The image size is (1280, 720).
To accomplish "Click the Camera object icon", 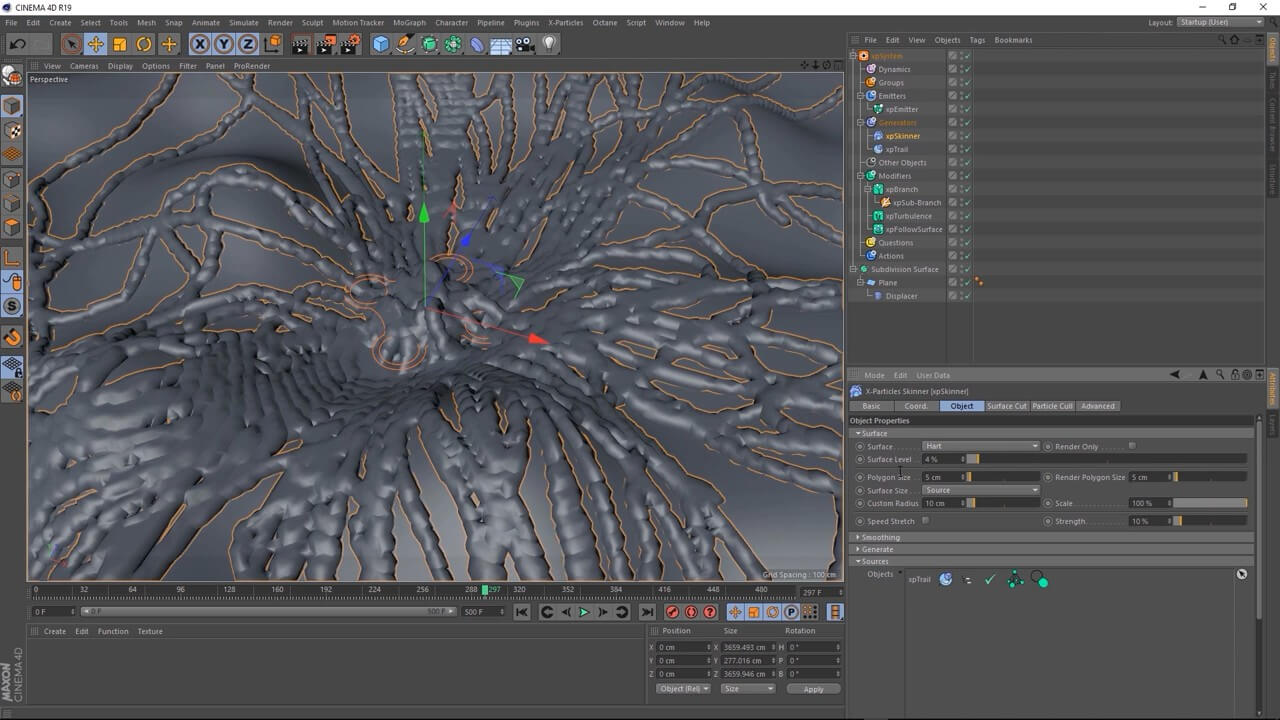I will pyautogui.click(x=525, y=44).
